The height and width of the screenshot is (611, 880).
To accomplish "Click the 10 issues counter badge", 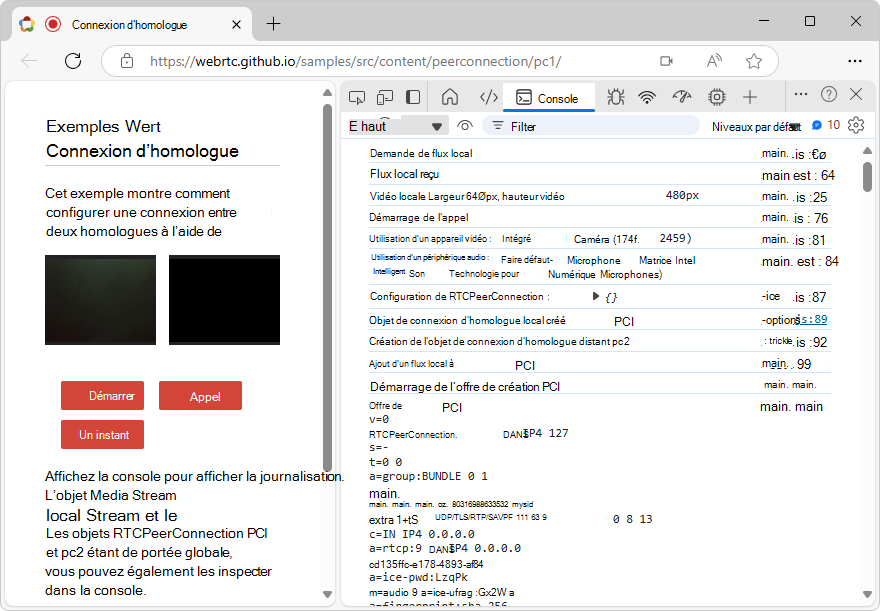I will click(826, 125).
